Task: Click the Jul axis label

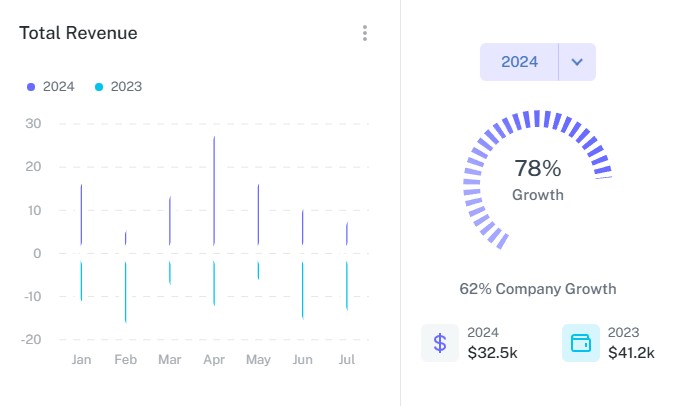Action: click(347, 359)
